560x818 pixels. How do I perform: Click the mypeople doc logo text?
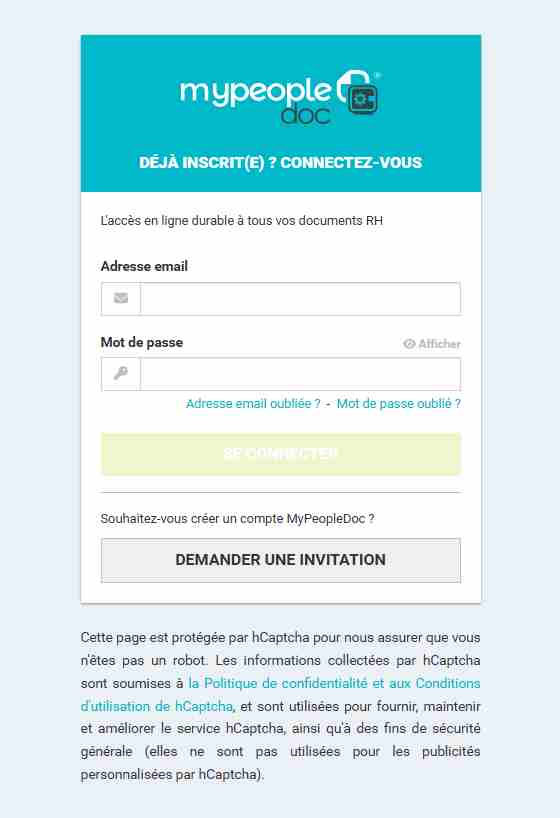[256, 101]
